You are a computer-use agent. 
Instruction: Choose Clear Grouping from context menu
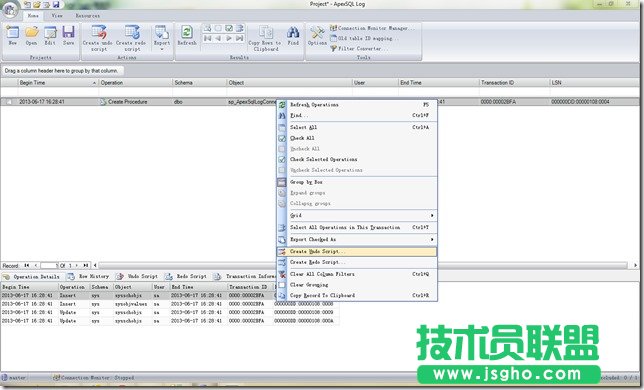tap(357, 284)
